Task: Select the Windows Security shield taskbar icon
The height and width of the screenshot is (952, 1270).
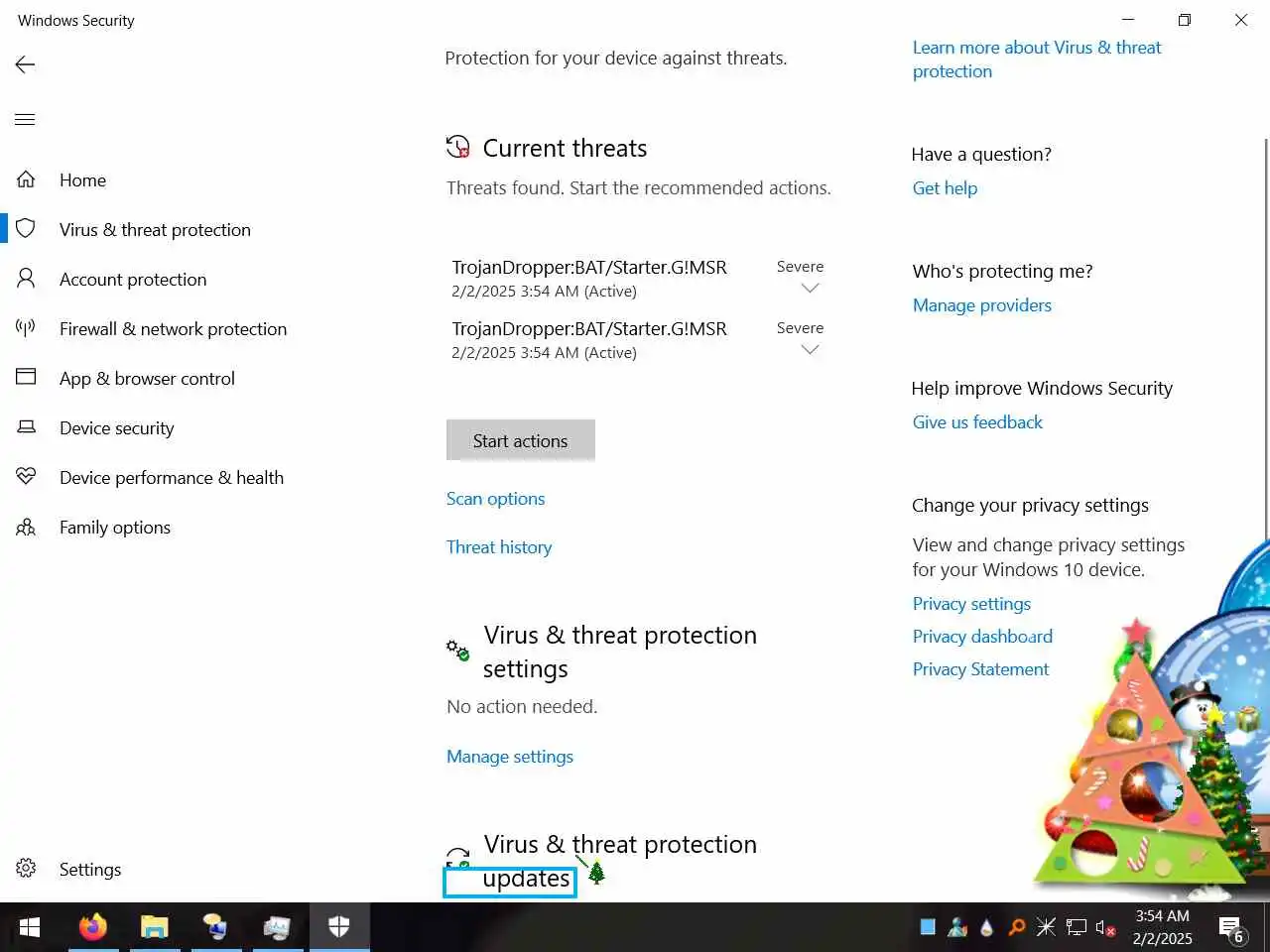Action: [x=339, y=927]
